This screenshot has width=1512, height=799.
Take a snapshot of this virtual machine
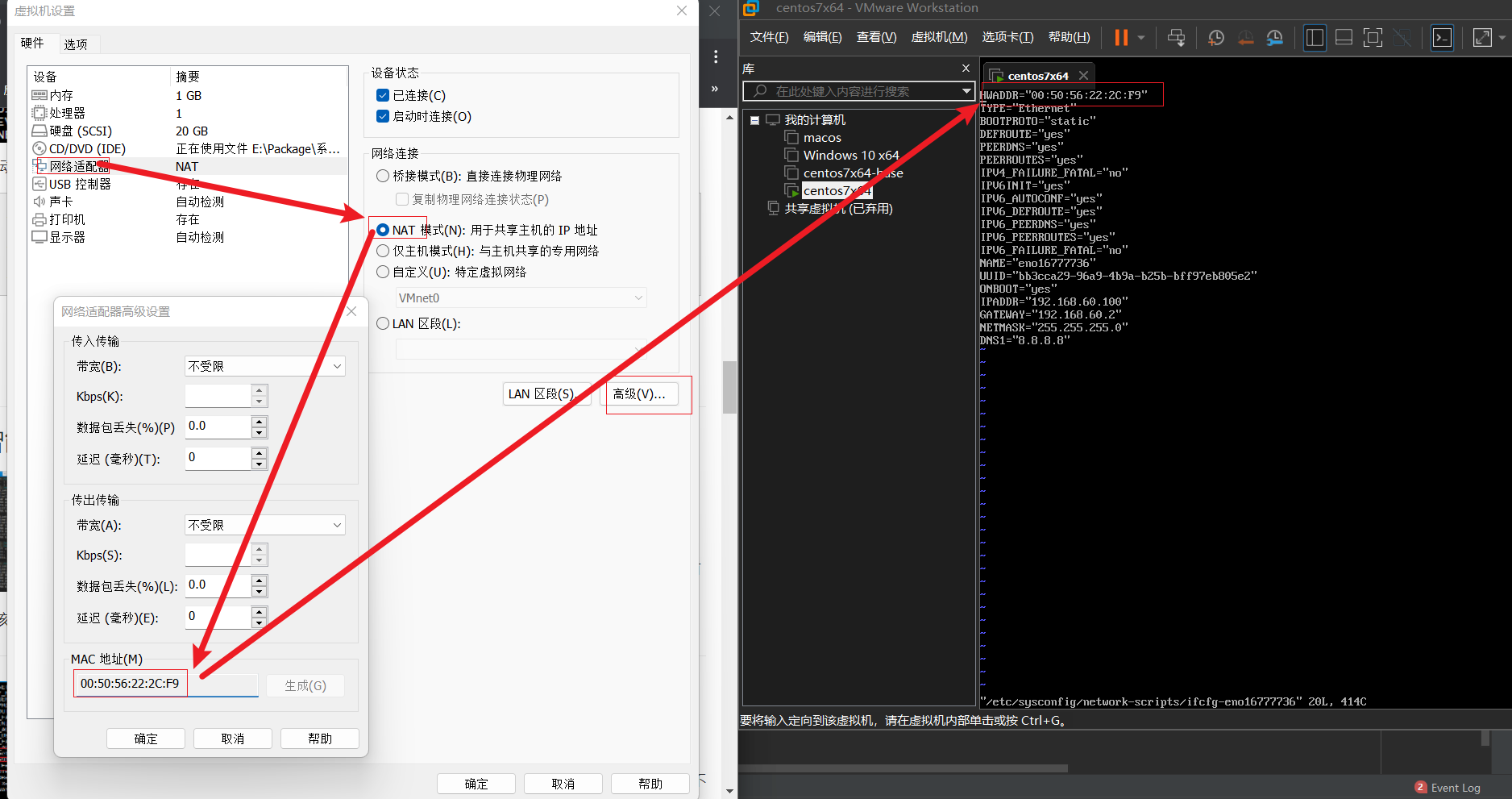1216,37
